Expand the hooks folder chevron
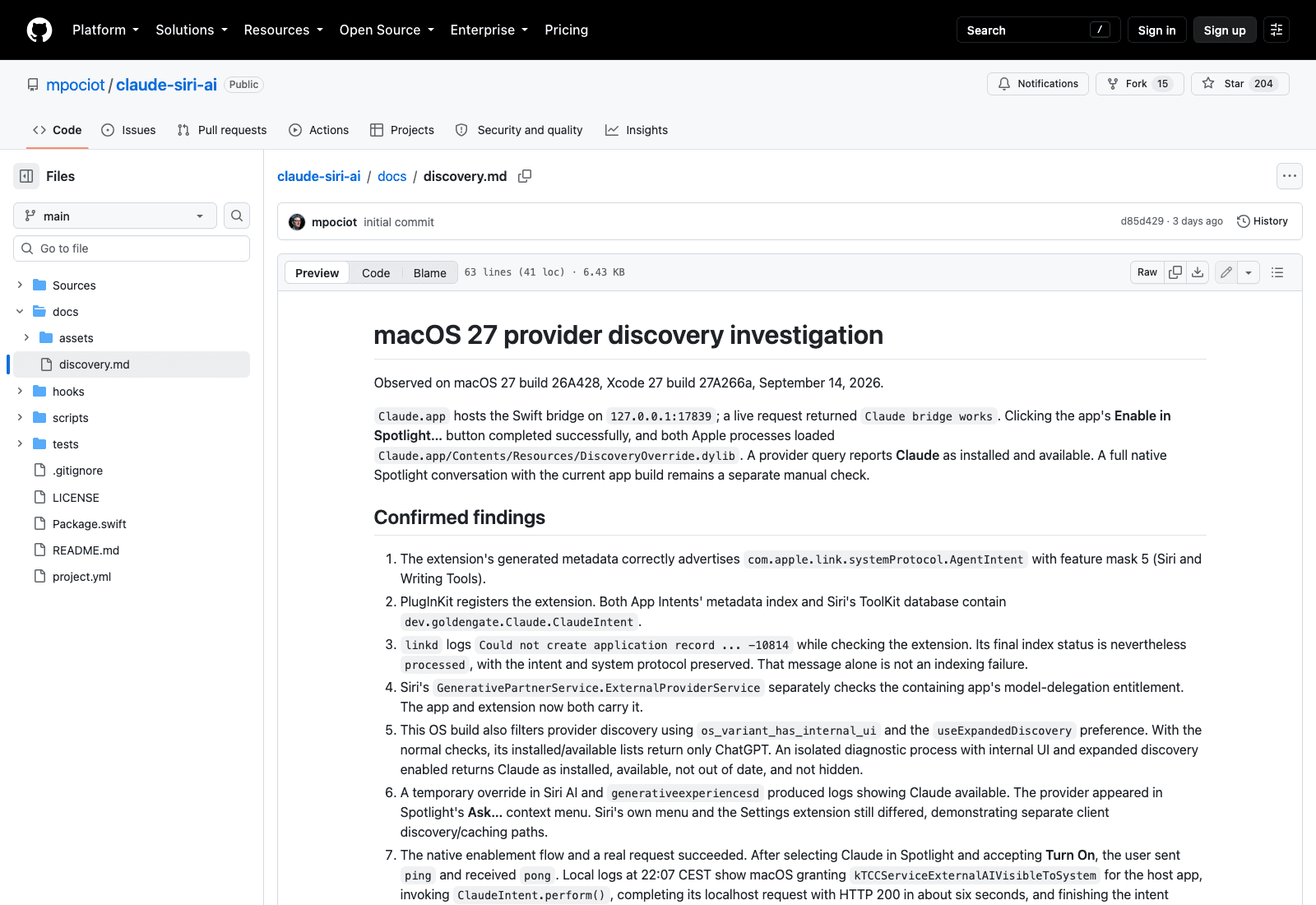This screenshot has width=1316, height=905. pyautogui.click(x=20, y=391)
